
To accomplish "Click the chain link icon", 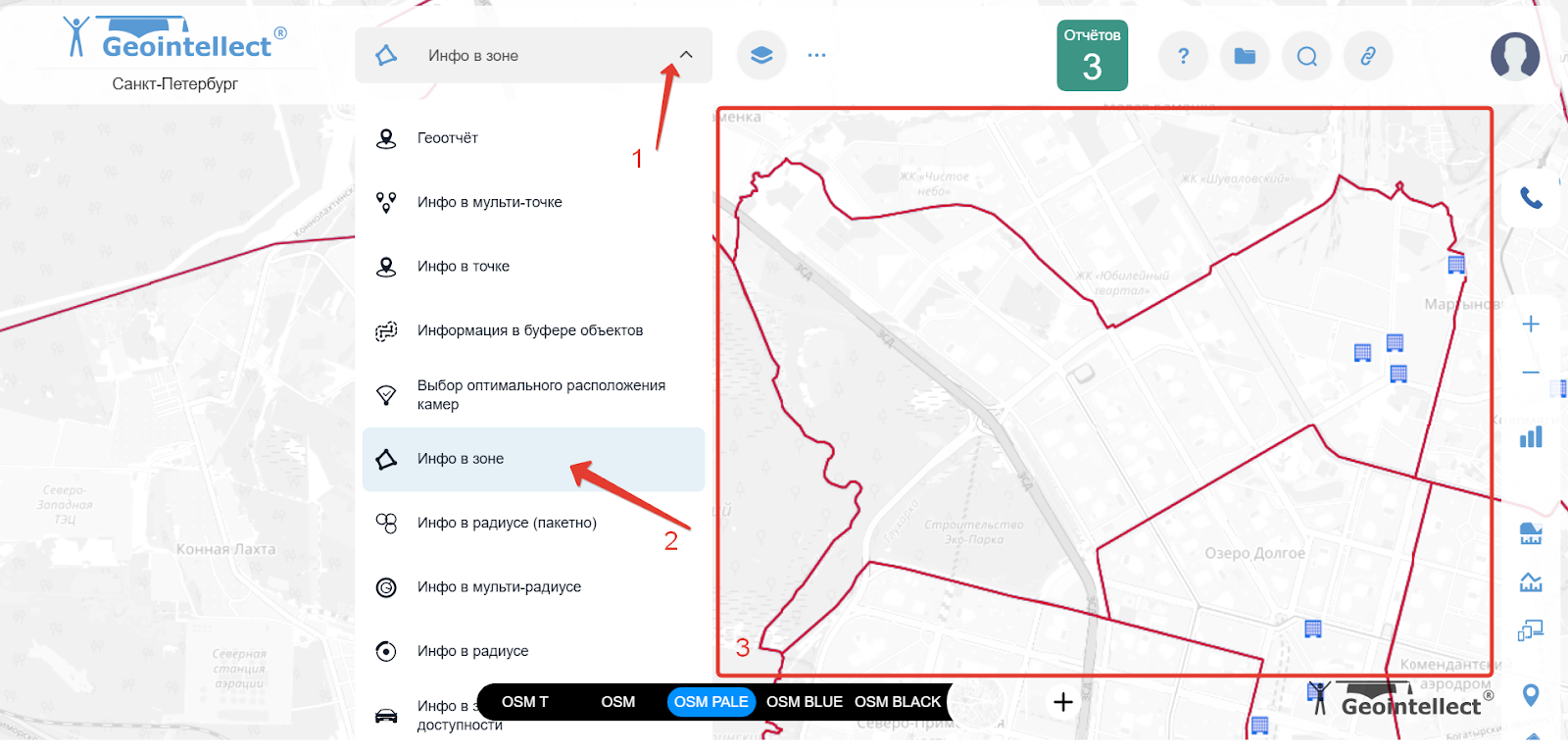I will (1368, 56).
